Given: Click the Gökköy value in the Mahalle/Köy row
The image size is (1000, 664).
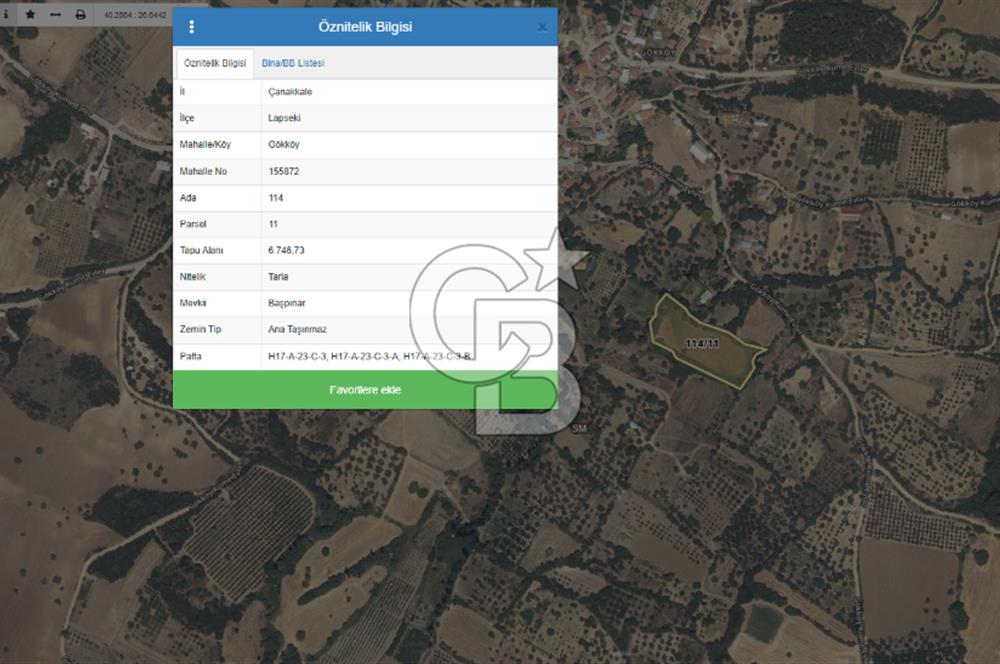Looking at the screenshot, I should [x=283, y=145].
